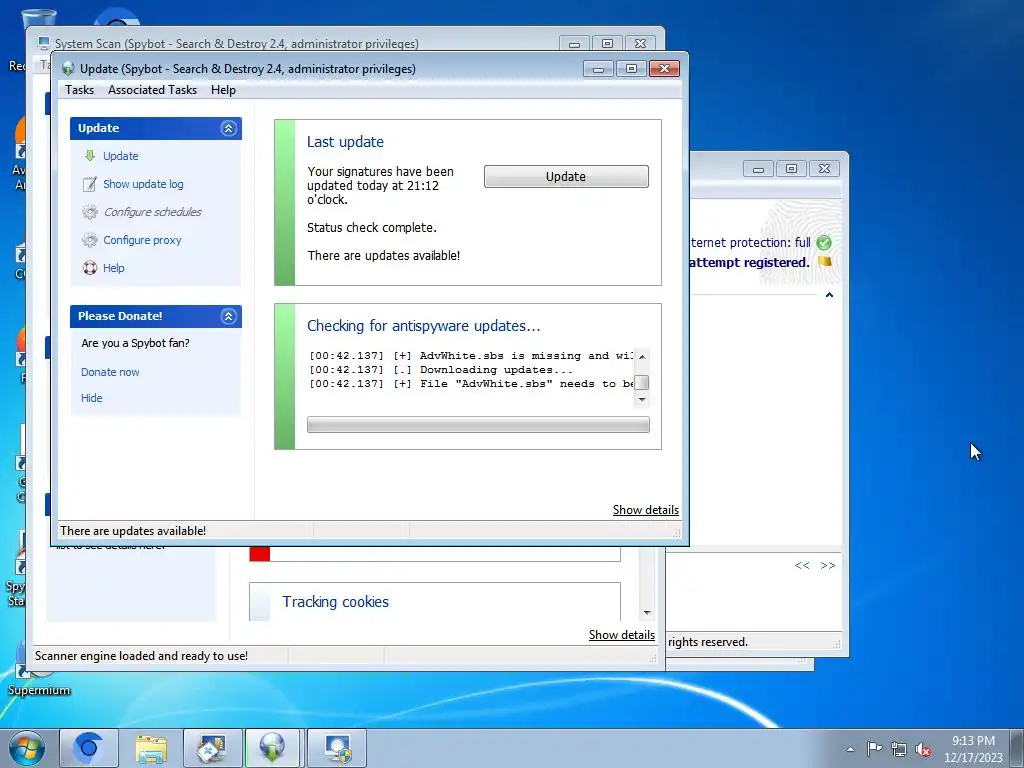Click the Configure proxy gear icon
The width and height of the screenshot is (1024, 768).
90,240
